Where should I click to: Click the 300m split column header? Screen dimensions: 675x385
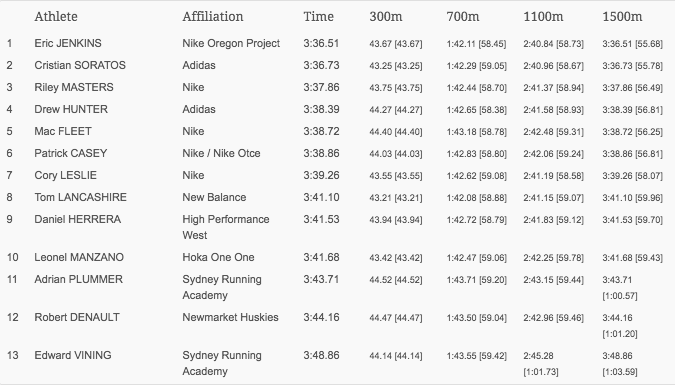(x=386, y=16)
